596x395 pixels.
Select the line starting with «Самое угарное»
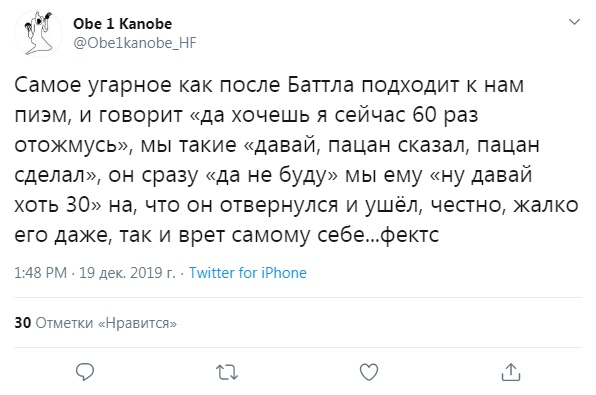pos(269,85)
